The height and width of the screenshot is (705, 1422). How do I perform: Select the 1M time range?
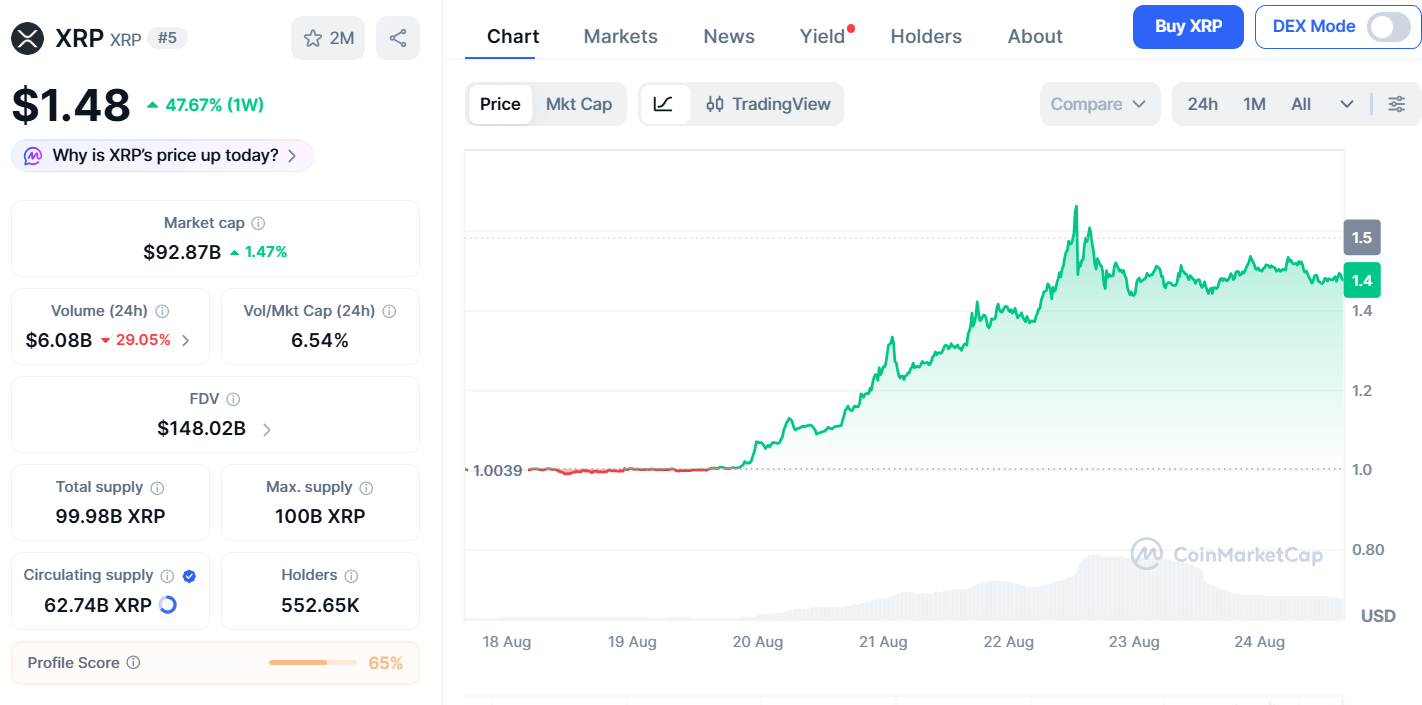[x=1254, y=104]
